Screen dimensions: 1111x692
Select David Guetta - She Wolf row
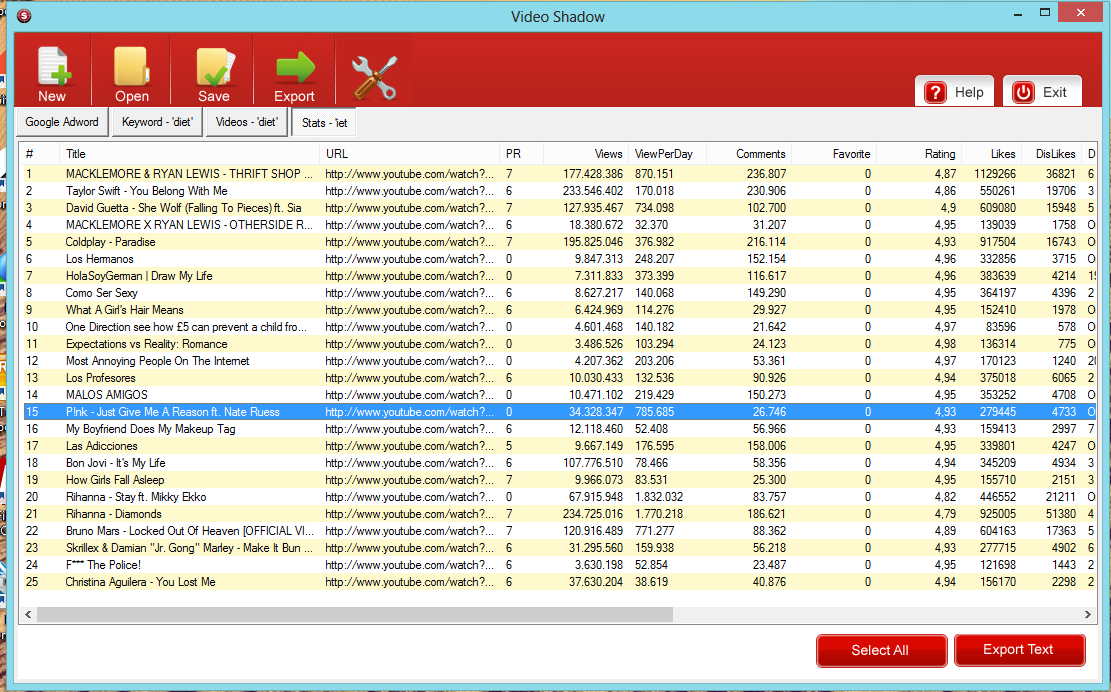pos(559,208)
